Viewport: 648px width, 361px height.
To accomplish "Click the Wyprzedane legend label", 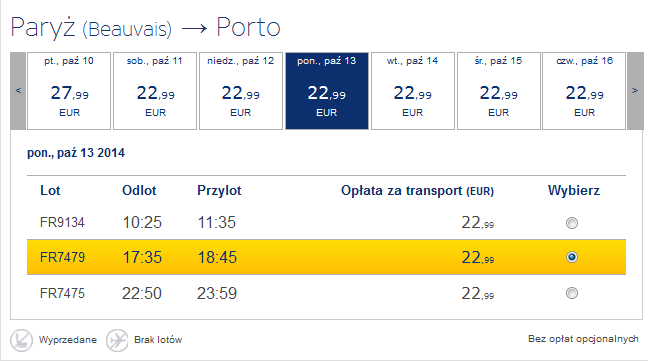I will pos(68,340).
